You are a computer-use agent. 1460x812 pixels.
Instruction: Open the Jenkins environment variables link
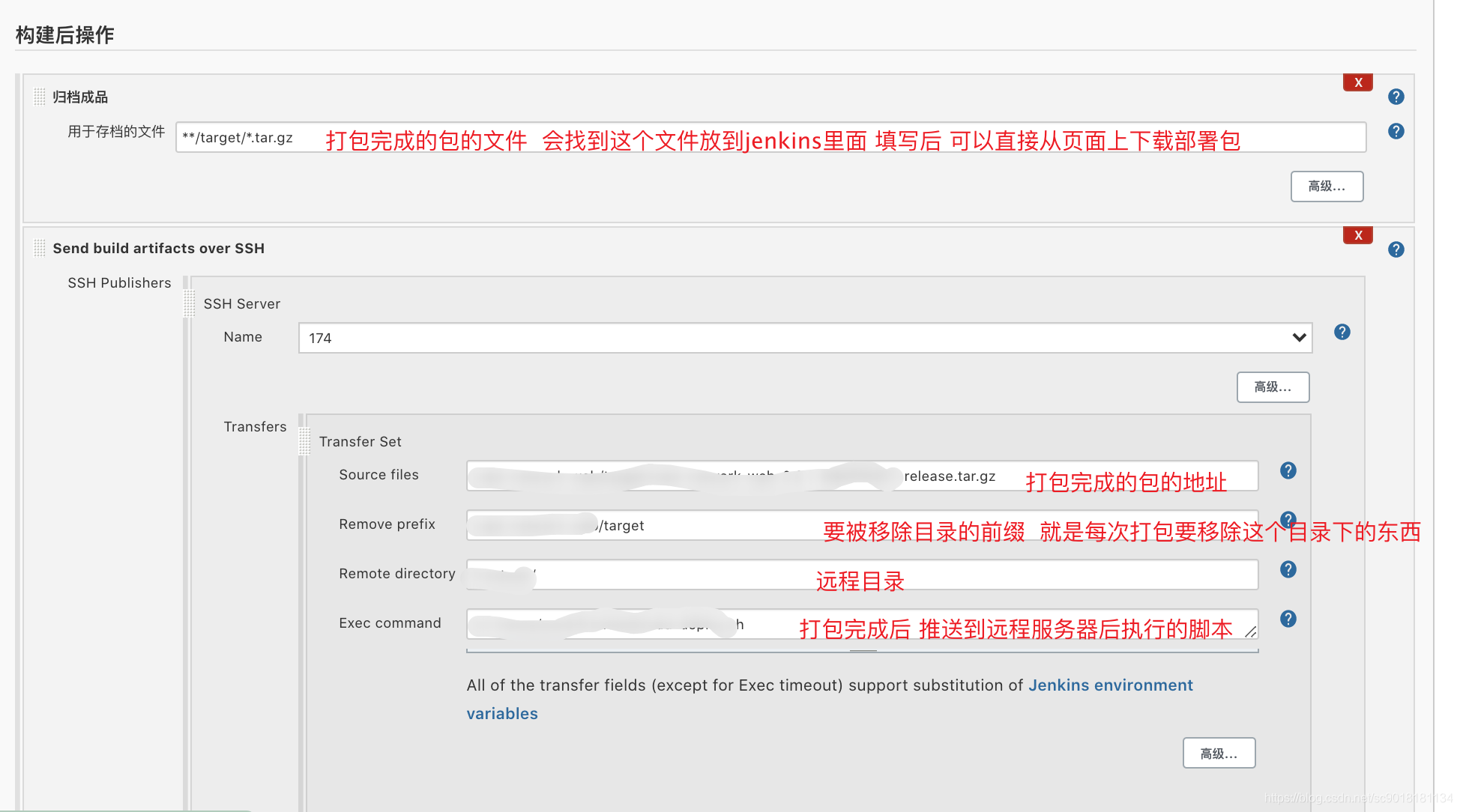coord(1110,685)
